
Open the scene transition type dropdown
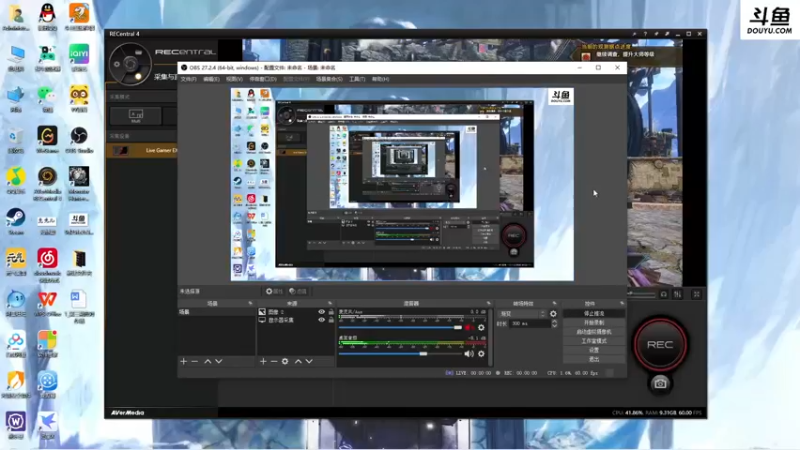(x=521, y=314)
